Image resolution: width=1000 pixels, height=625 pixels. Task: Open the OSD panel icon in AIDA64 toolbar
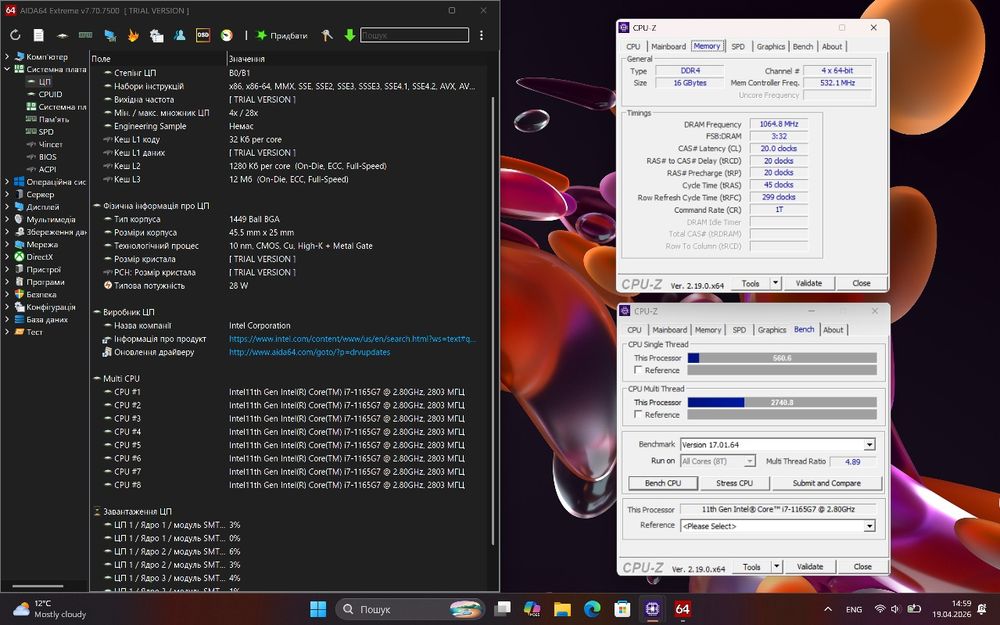point(203,36)
